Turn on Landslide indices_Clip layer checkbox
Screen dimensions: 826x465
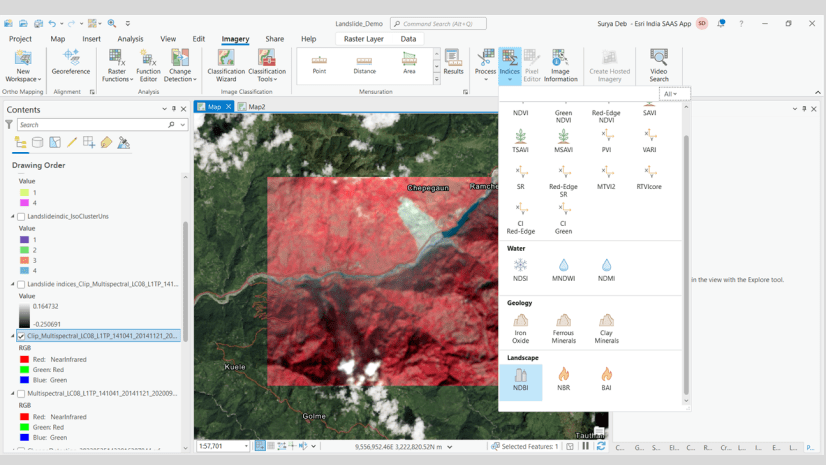(21, 285)
